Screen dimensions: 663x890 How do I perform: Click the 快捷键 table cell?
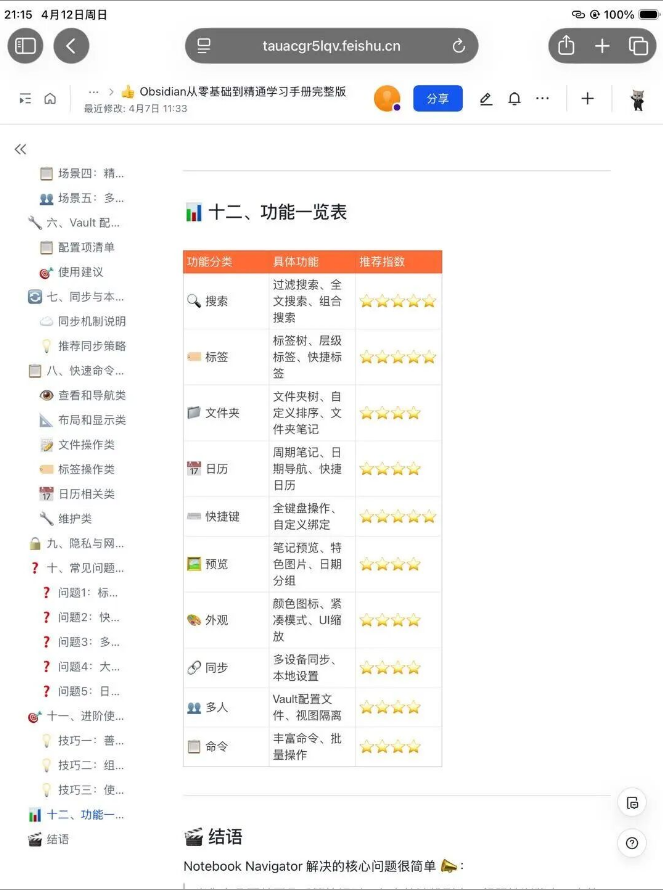226,517
